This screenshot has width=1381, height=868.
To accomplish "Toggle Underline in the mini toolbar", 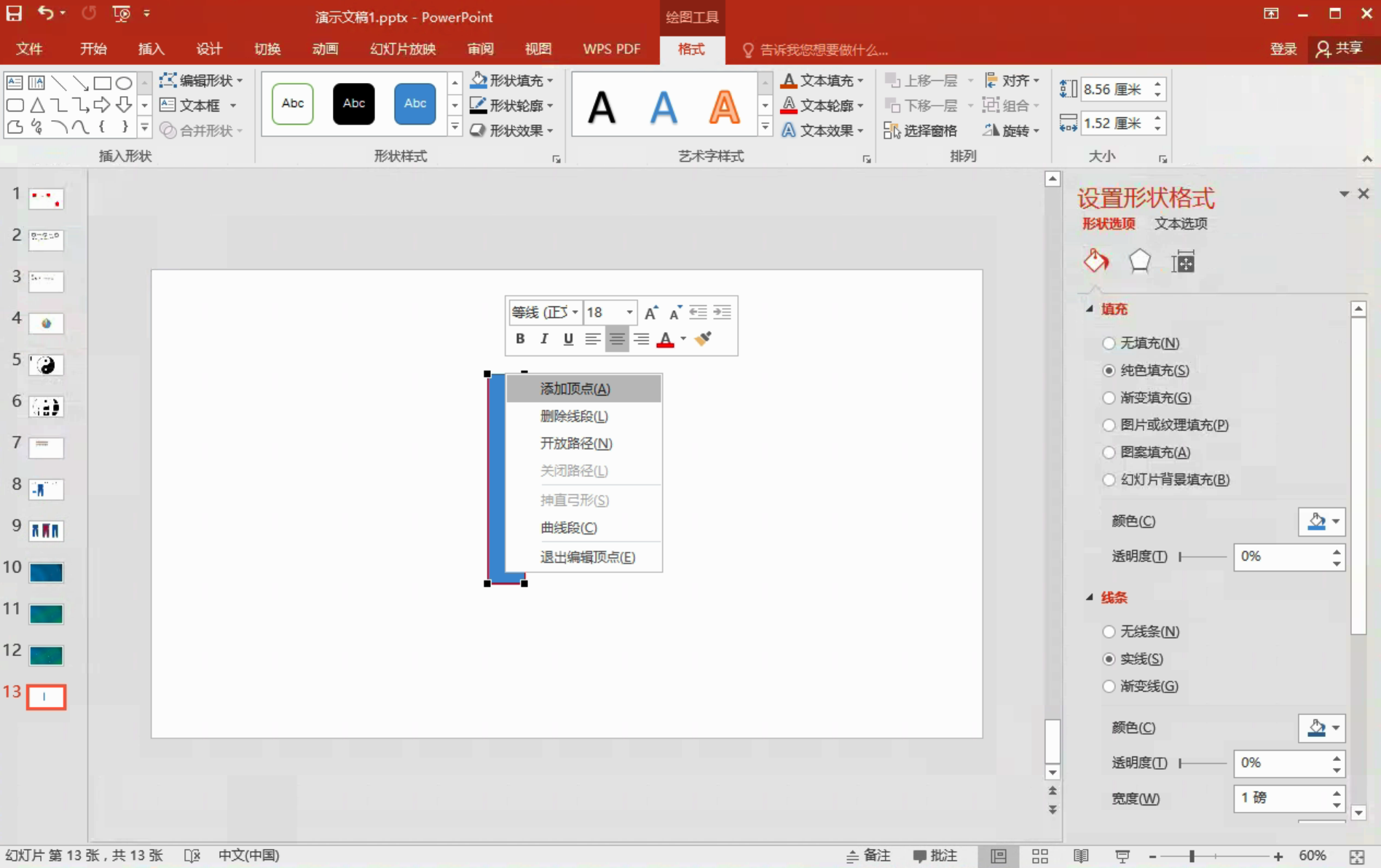I will tap(568, 339).
